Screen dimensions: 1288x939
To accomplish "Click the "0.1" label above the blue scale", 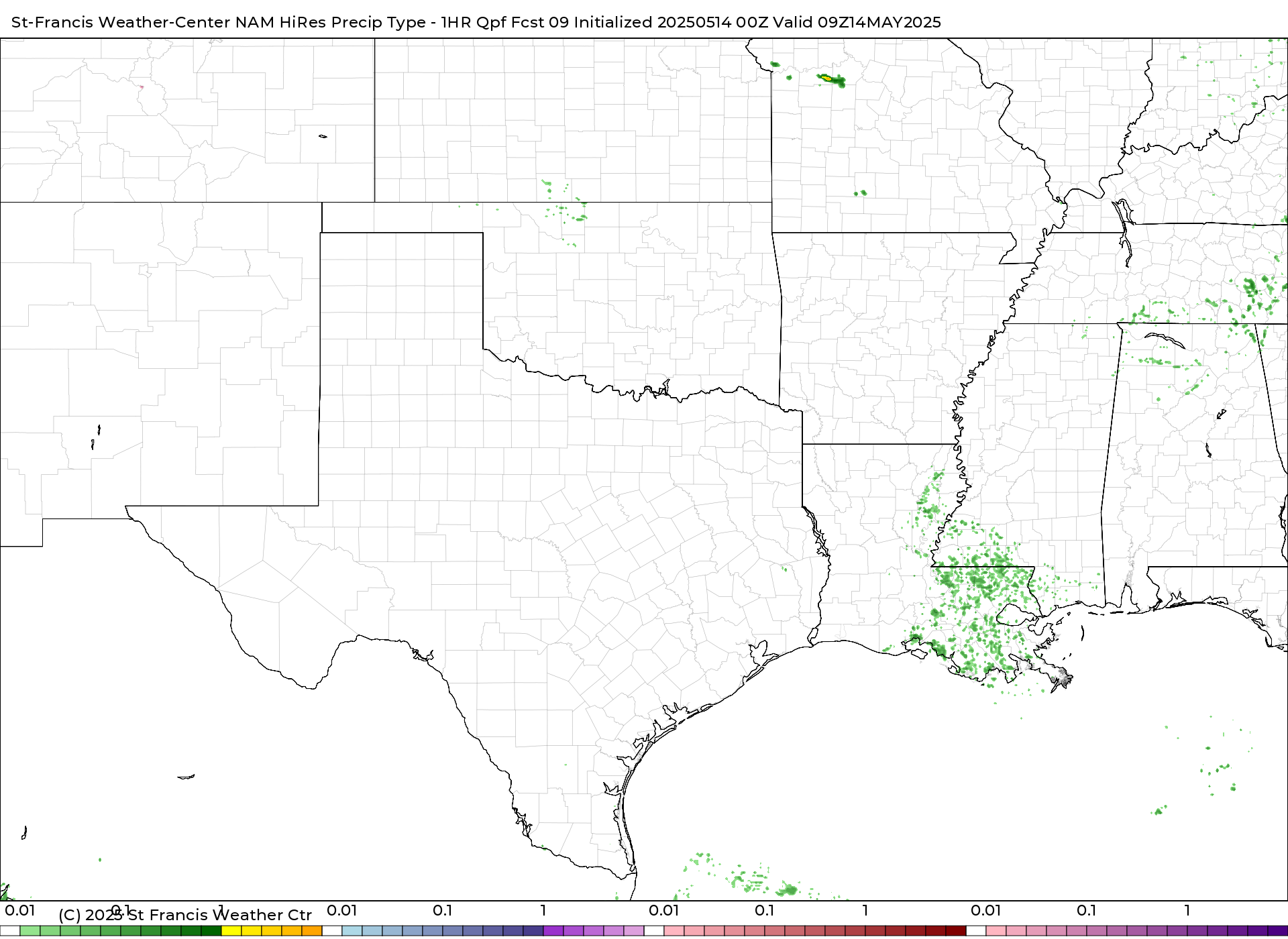I will point(443,910).
